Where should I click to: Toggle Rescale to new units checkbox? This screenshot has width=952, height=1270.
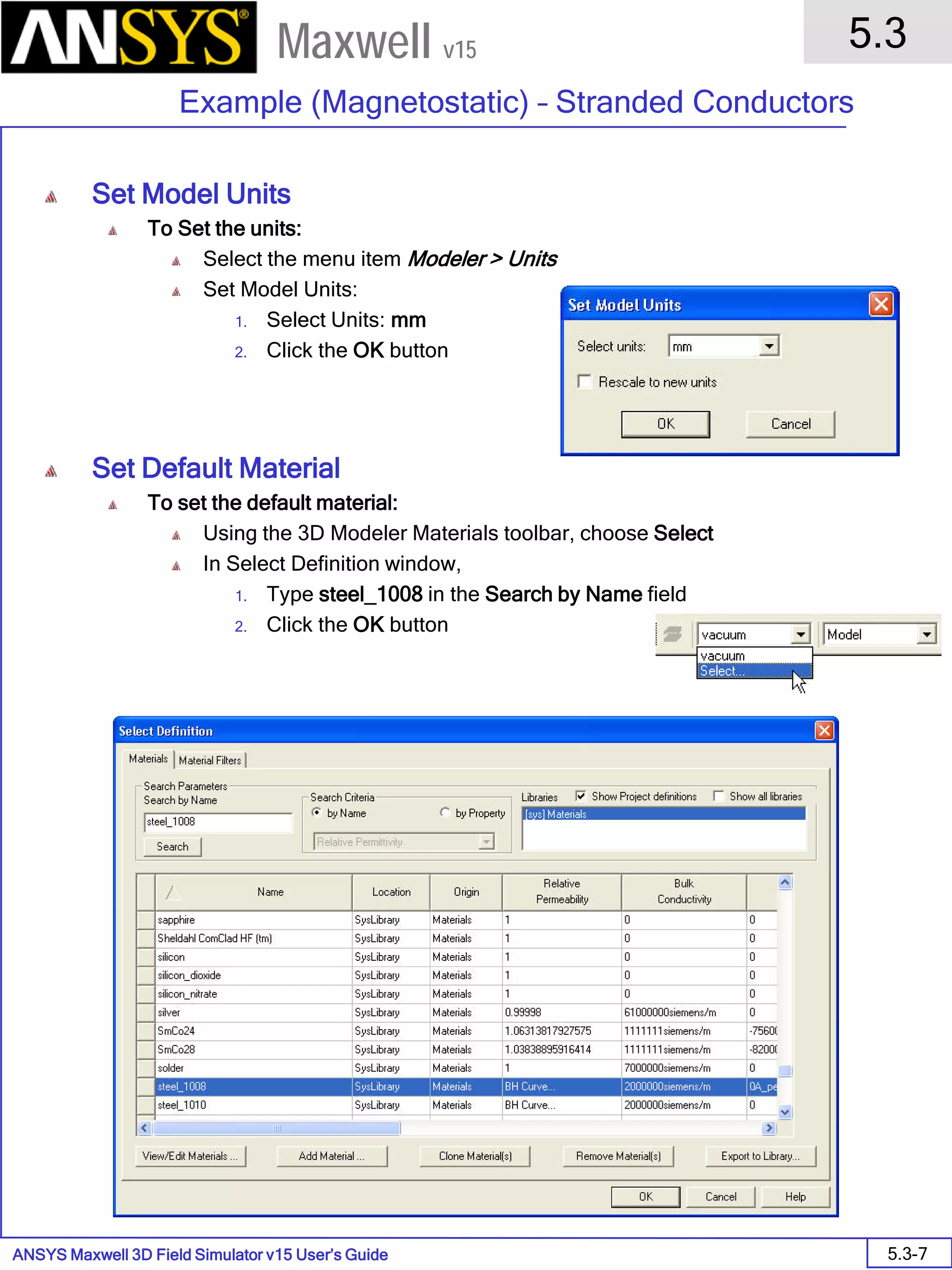pos(584,382)
